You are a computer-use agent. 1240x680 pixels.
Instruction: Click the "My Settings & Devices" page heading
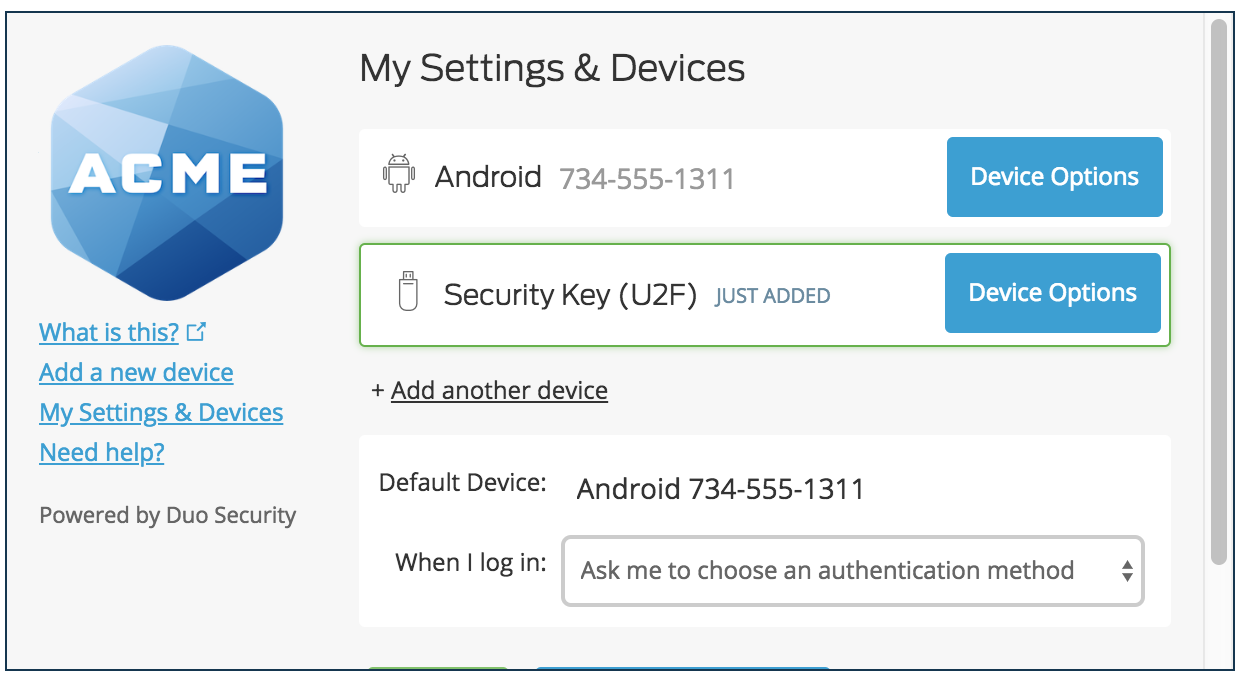[552, 69]
